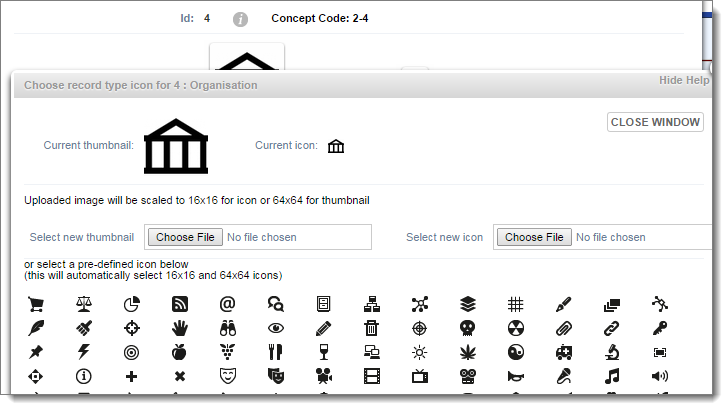Open the info icon beside Id 4

click(240, 19)
